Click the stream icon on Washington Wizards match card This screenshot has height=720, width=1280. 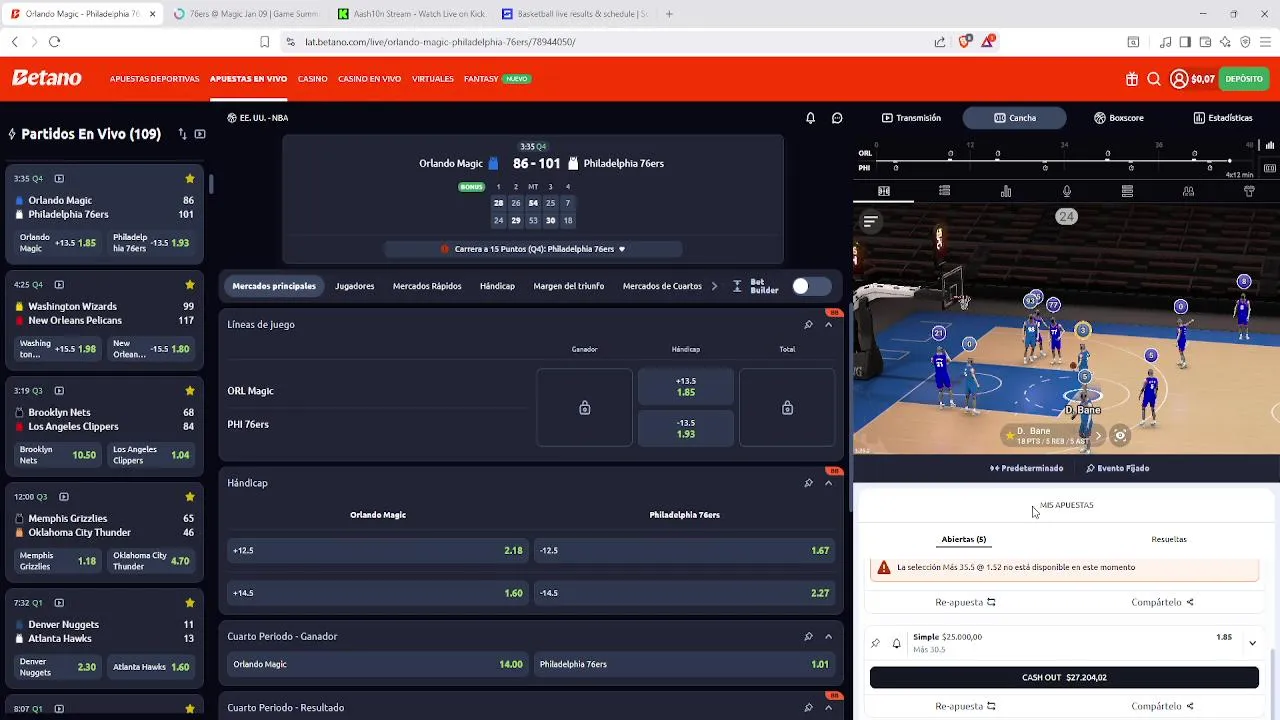pos(59,285)
